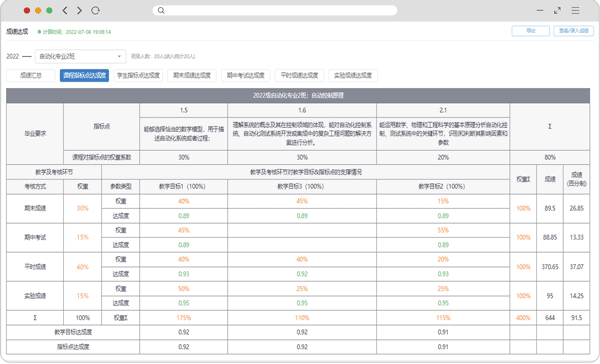
Task: Click the 2.1 indicator column header
Action: click(443, 110)
